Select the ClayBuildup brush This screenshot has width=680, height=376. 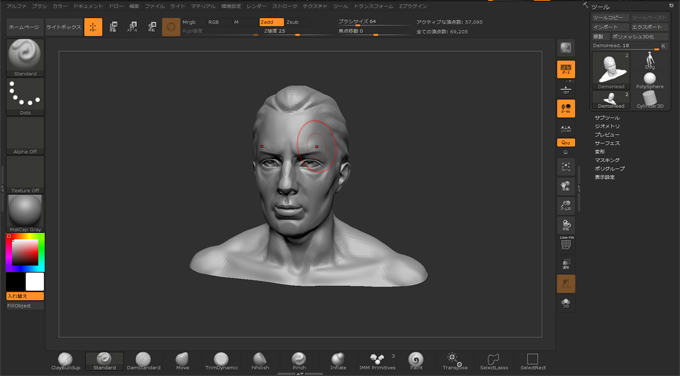coord(65,361)
